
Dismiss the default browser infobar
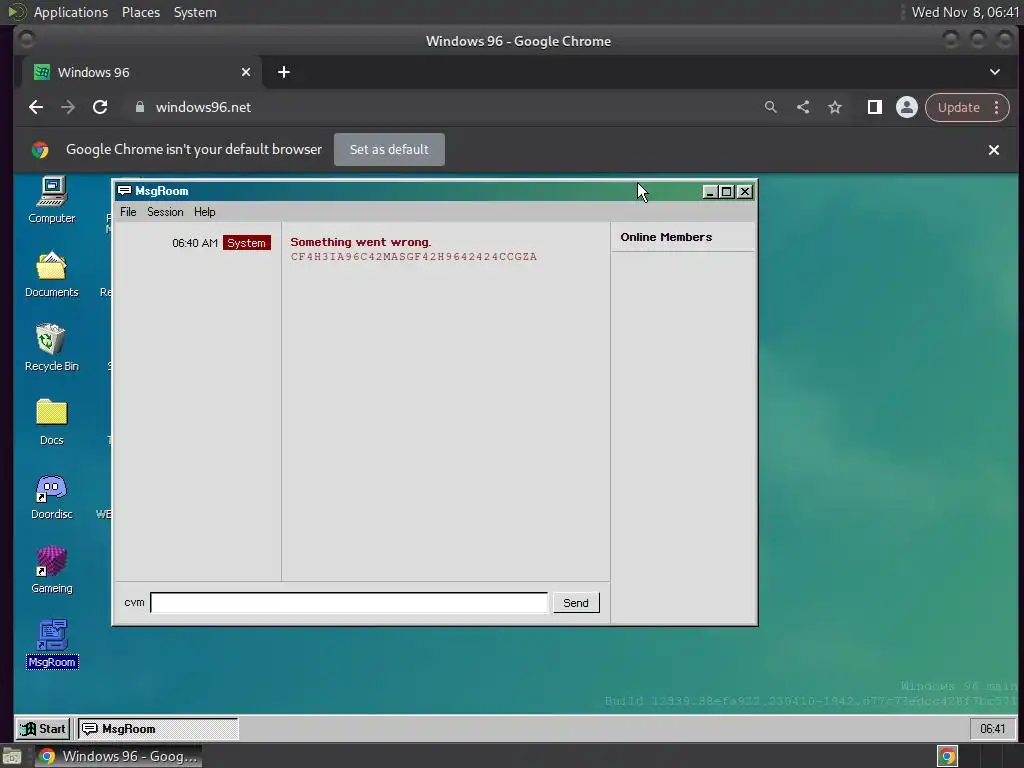994,150
